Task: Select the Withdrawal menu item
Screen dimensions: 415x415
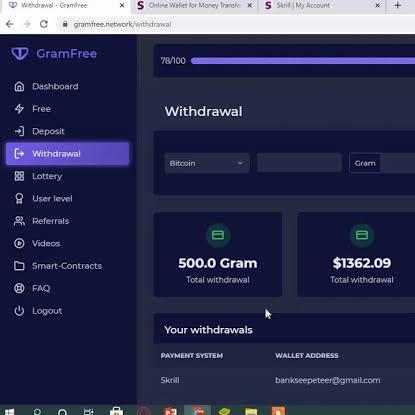Action: click(67, 154)
